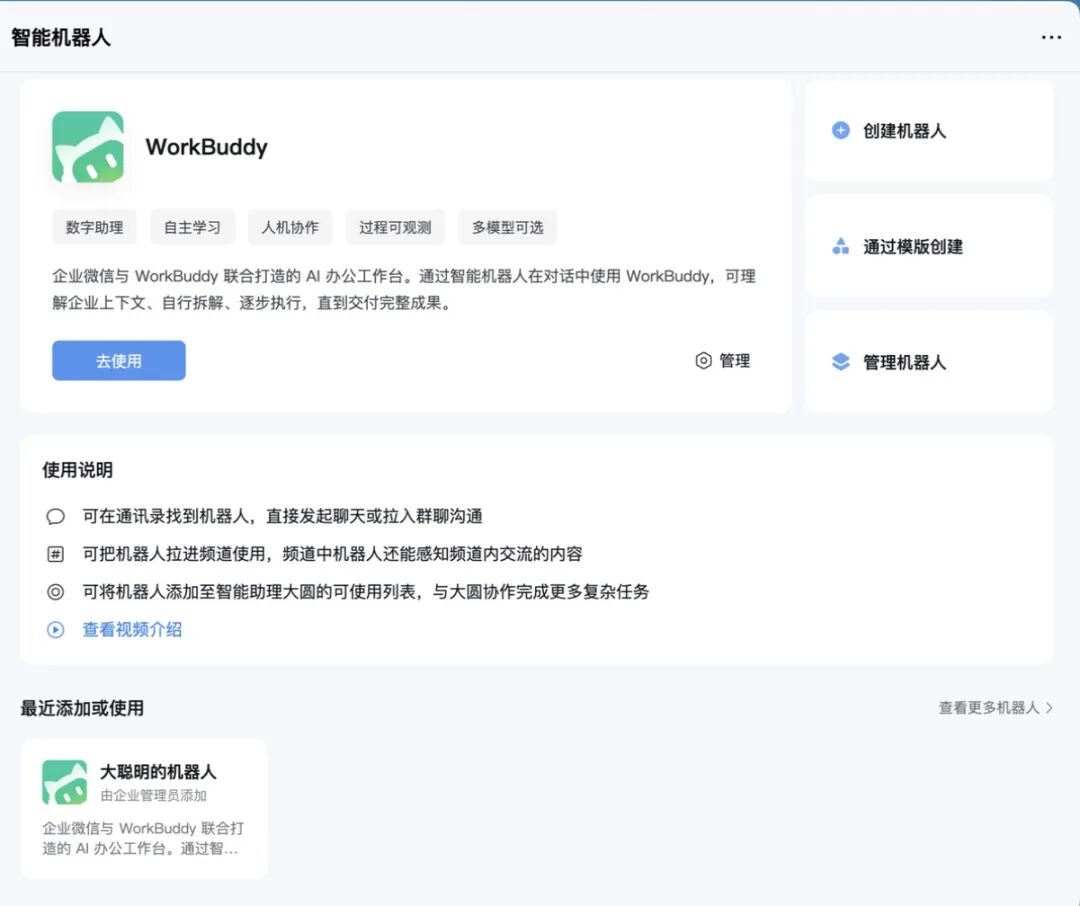The height and width of the screenshot is (906, 1080).
Task: Click the 由企业管理员添加 subtitle
Action: (x=154, y=795)
